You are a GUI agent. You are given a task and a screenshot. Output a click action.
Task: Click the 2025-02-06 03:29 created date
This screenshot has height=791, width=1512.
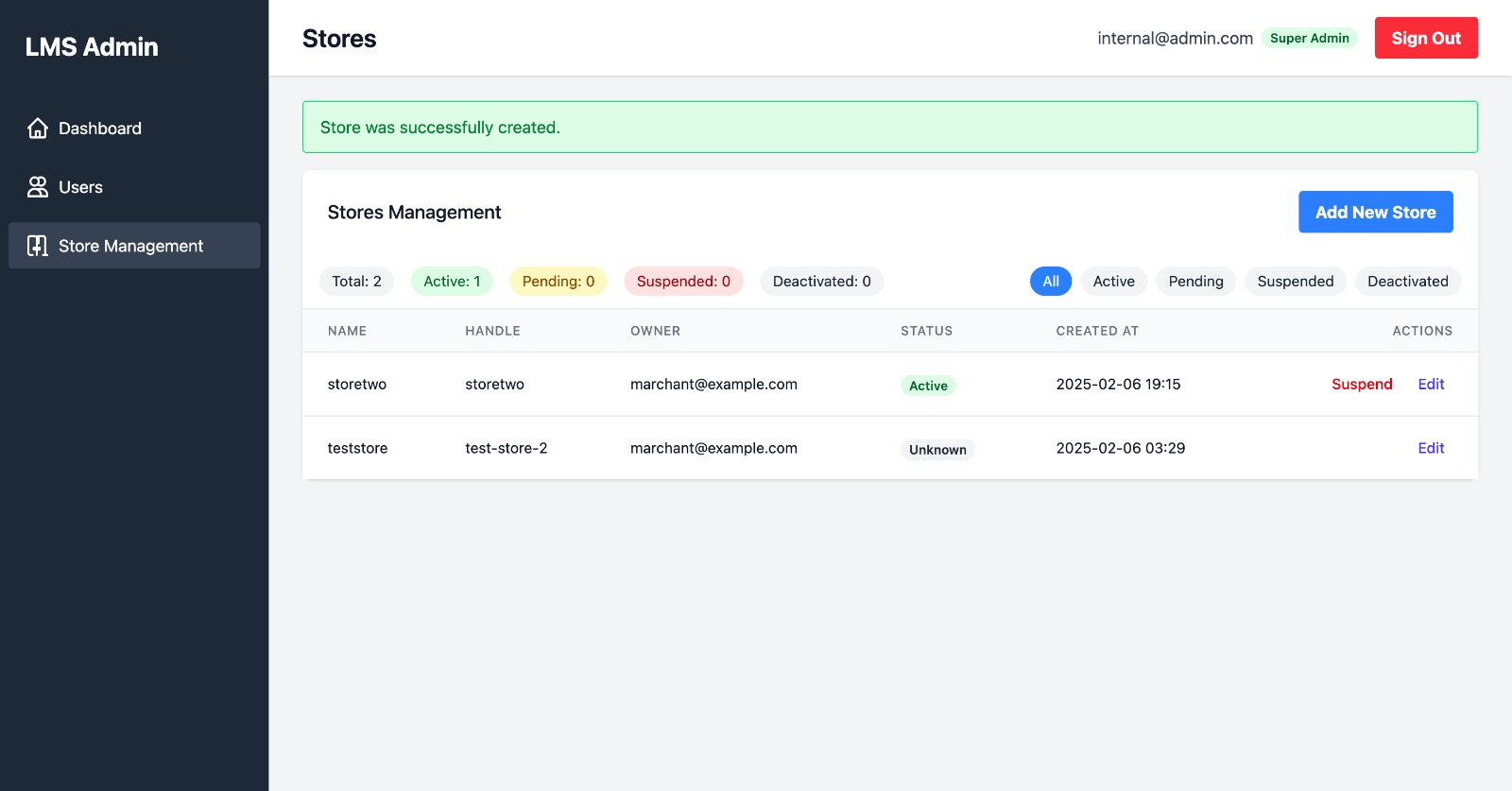tap(1120, 448)
